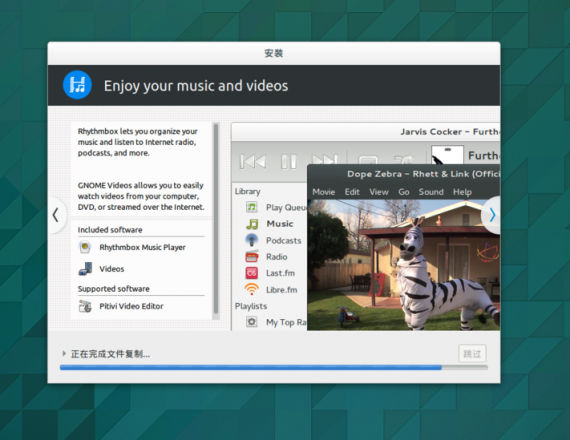Select Last.fm in Rhythmbox sidebar
The image size is (570, 440).
click(x=280, y=273)
